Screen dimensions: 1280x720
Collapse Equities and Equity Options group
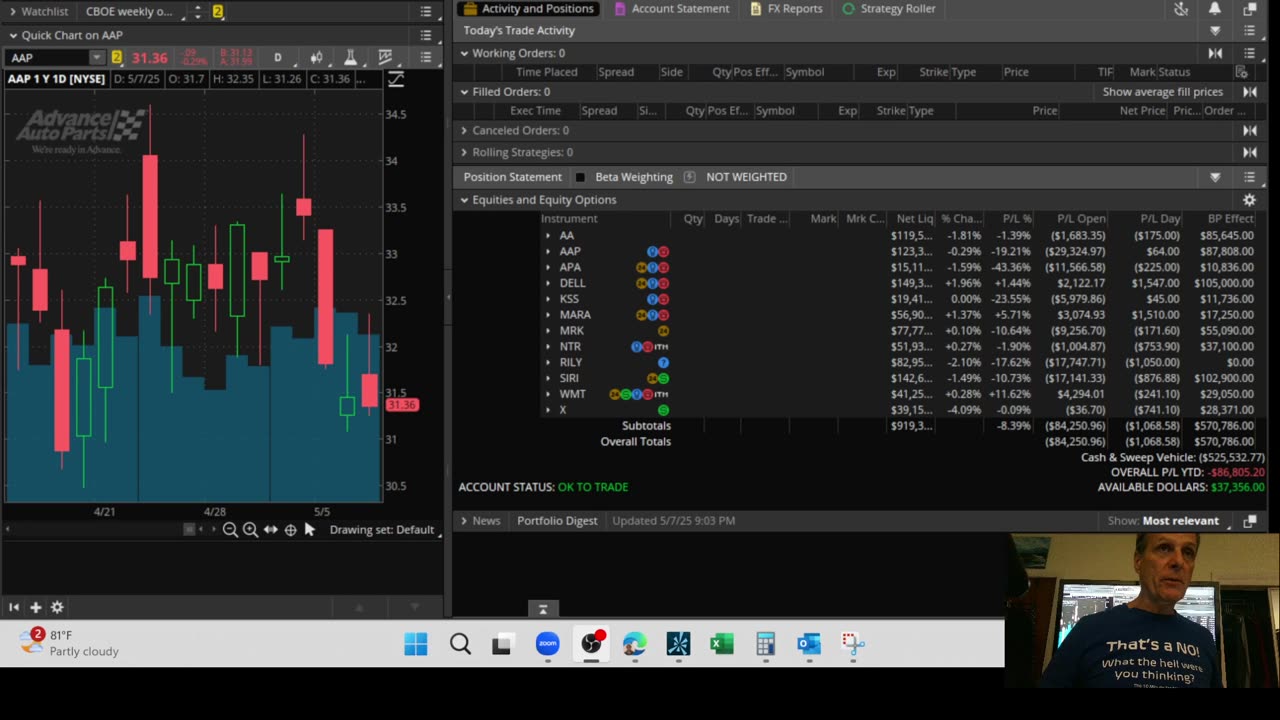pos(464,200)
